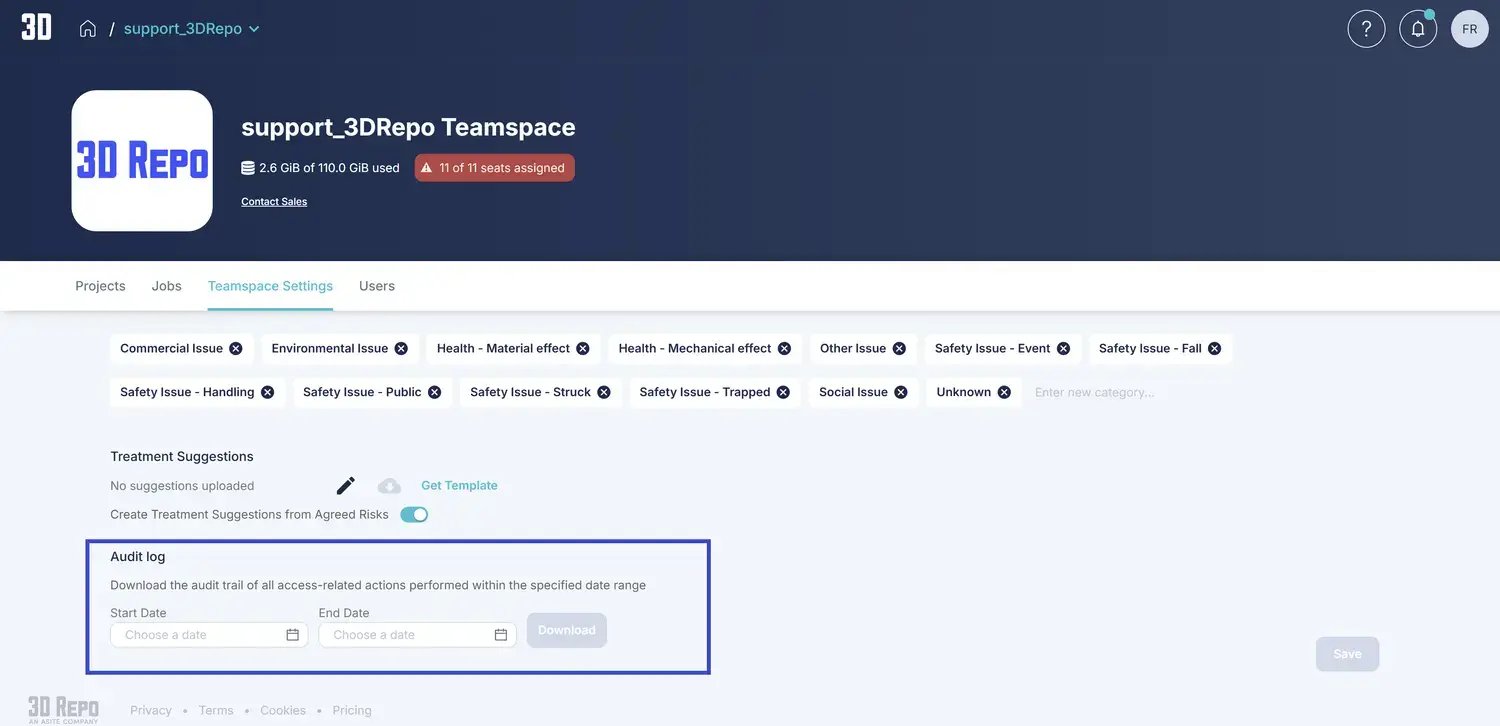Click the Get Template link

coord(459,486)
